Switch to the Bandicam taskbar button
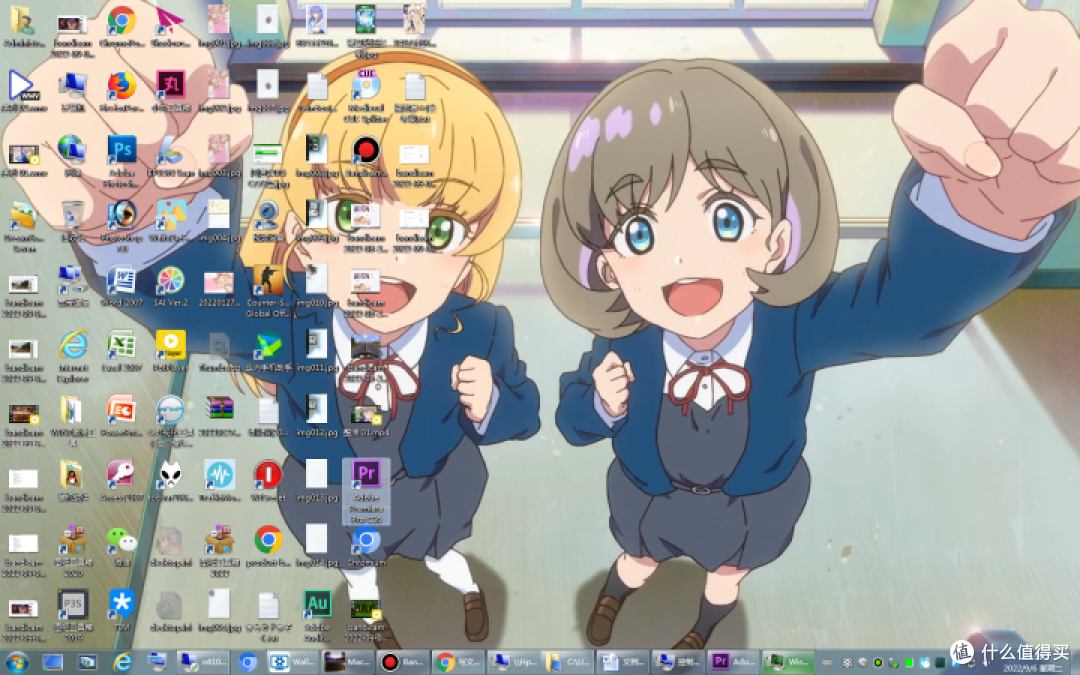 403,662
